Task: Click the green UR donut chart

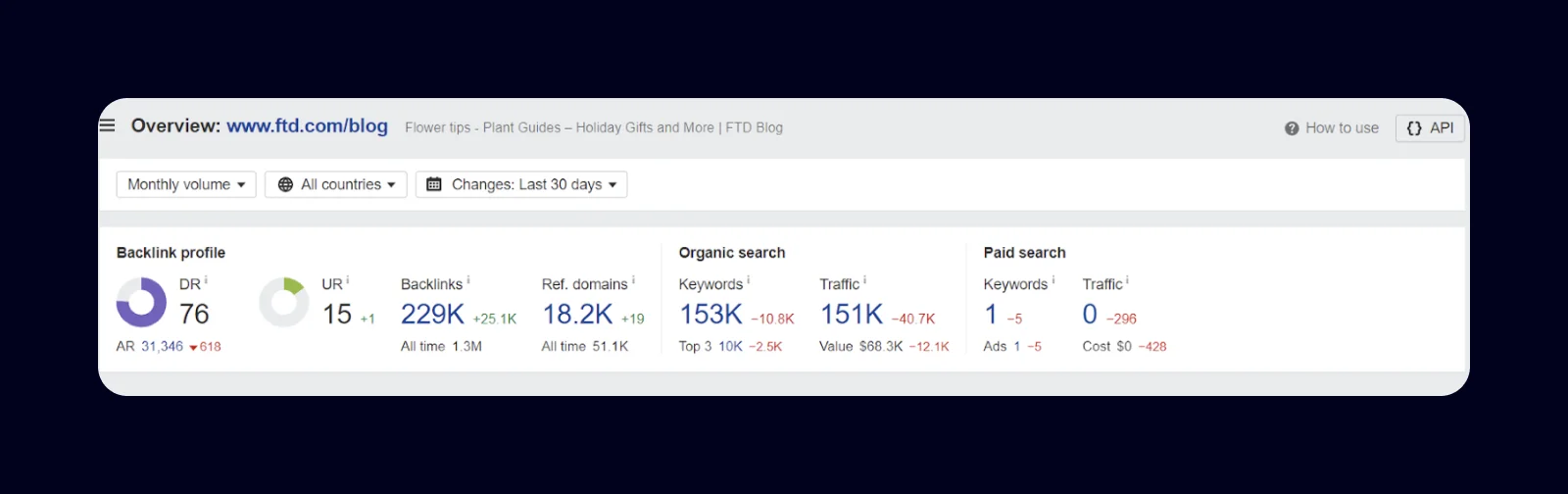Action: (284, 302)
